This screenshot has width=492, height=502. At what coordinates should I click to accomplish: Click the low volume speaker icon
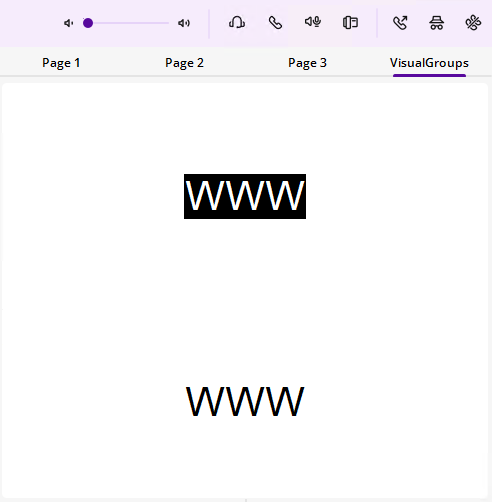point(68,23)
